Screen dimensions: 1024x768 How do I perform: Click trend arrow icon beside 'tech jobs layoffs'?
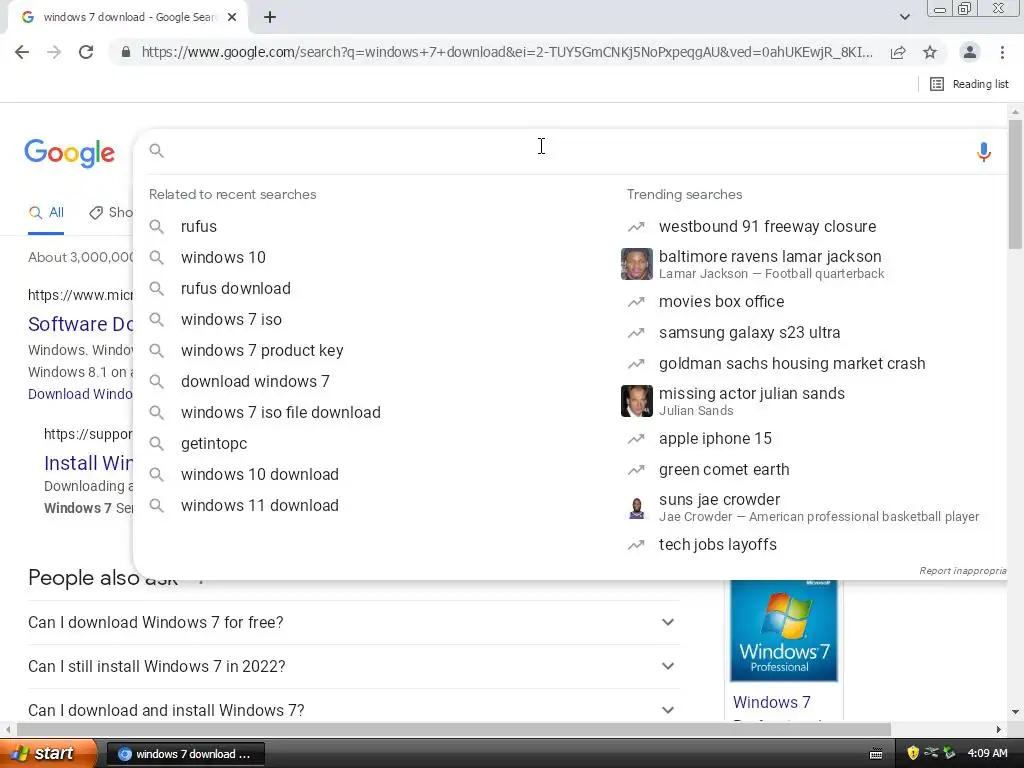636,545
